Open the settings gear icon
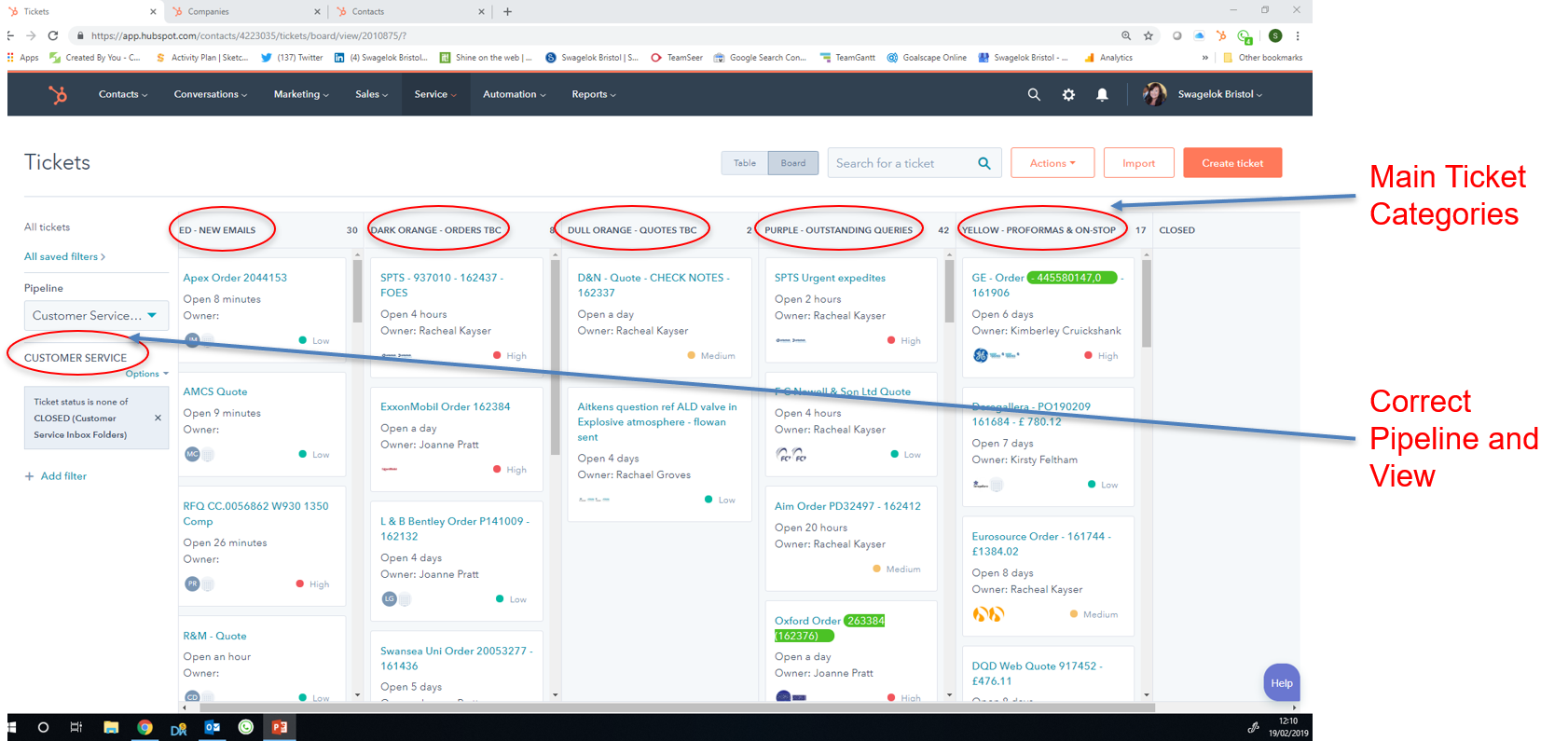This screenshot has height=741, width=1568. click(1068, 94)
